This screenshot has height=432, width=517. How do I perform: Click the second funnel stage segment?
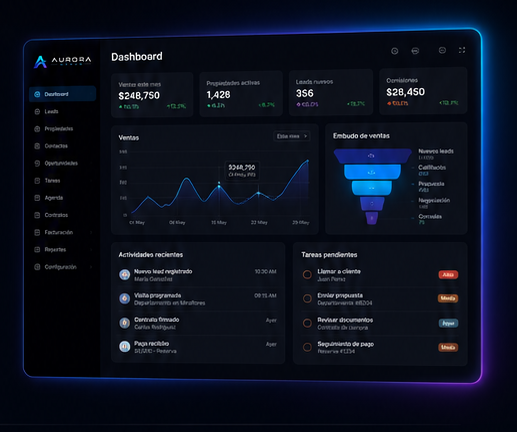372,172
